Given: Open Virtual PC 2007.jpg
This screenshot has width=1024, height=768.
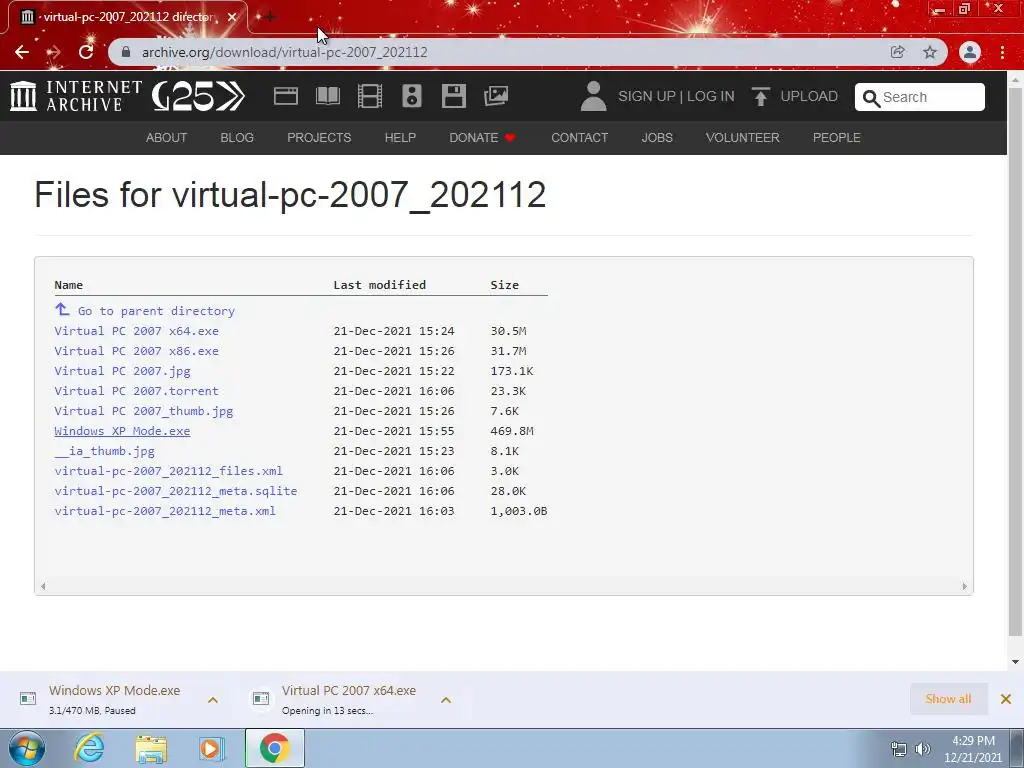Looking at the screenshot, I should (x=123, y=371).
